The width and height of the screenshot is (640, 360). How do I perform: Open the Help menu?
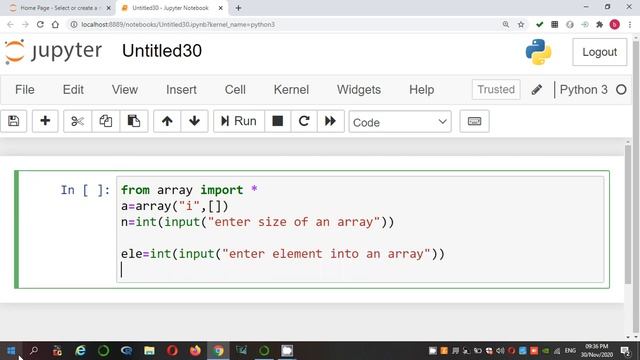pyautogui.click(x=422, y=90)
